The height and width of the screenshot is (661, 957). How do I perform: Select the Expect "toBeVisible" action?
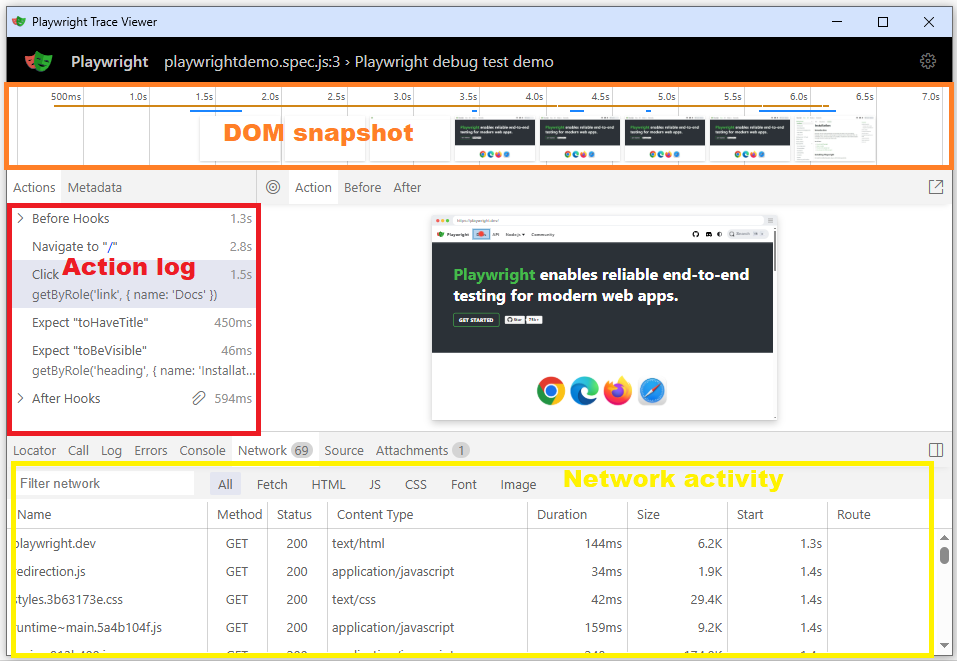[133, 360]
